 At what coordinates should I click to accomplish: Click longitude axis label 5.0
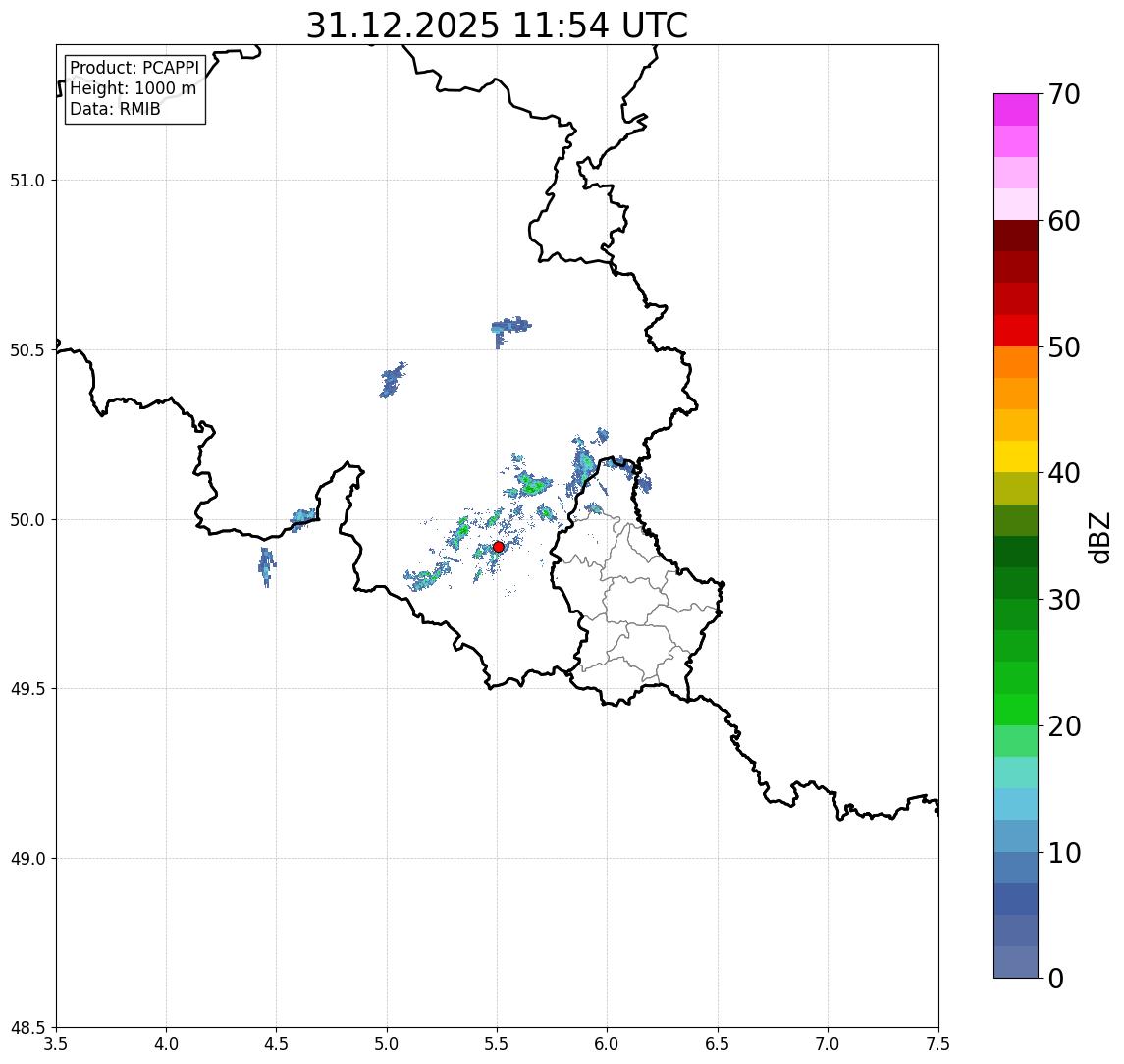387,1044
